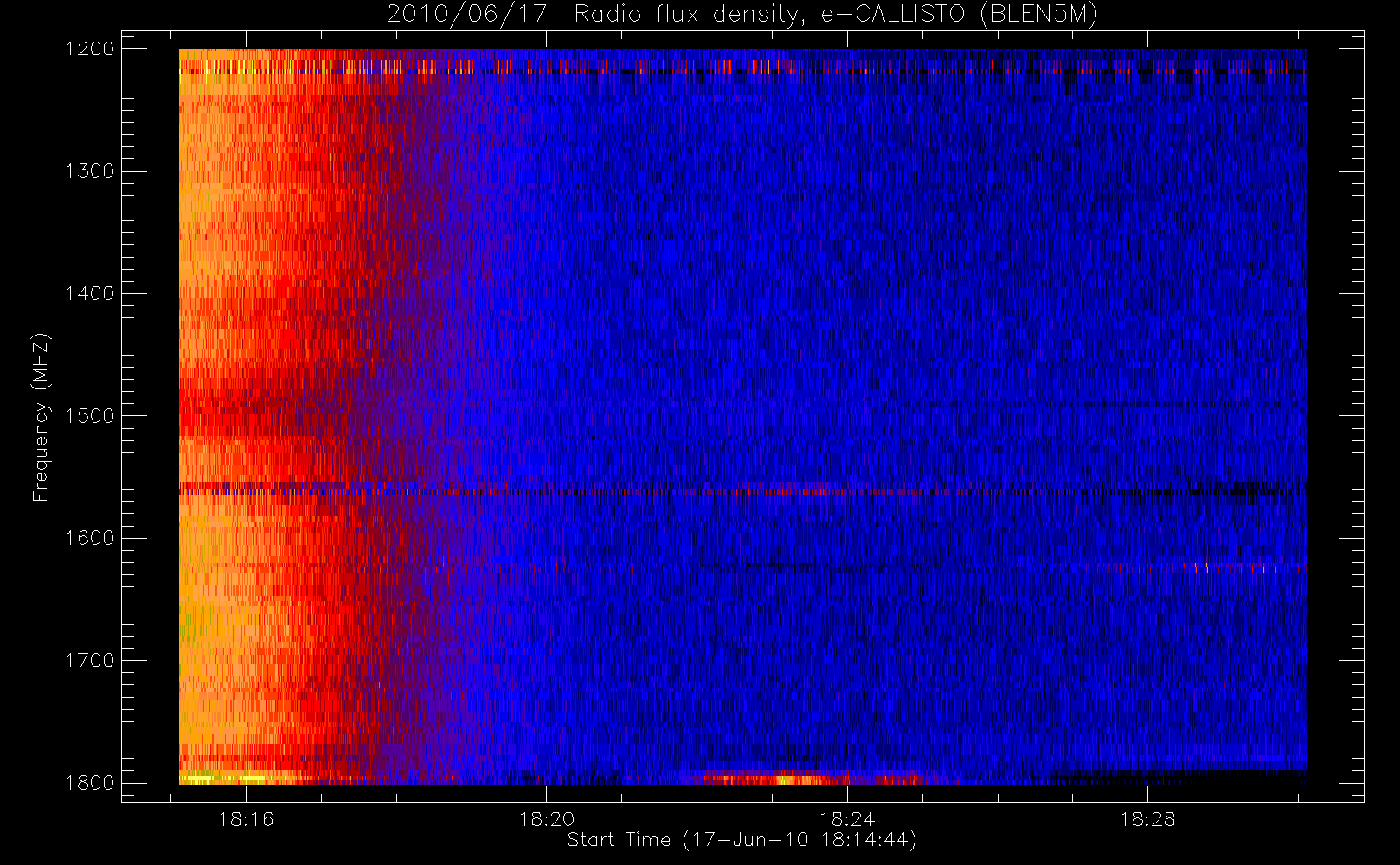Select the 1300 frequency tick label
This screenshot has height=865, width=1400.
tap(90, 171)
